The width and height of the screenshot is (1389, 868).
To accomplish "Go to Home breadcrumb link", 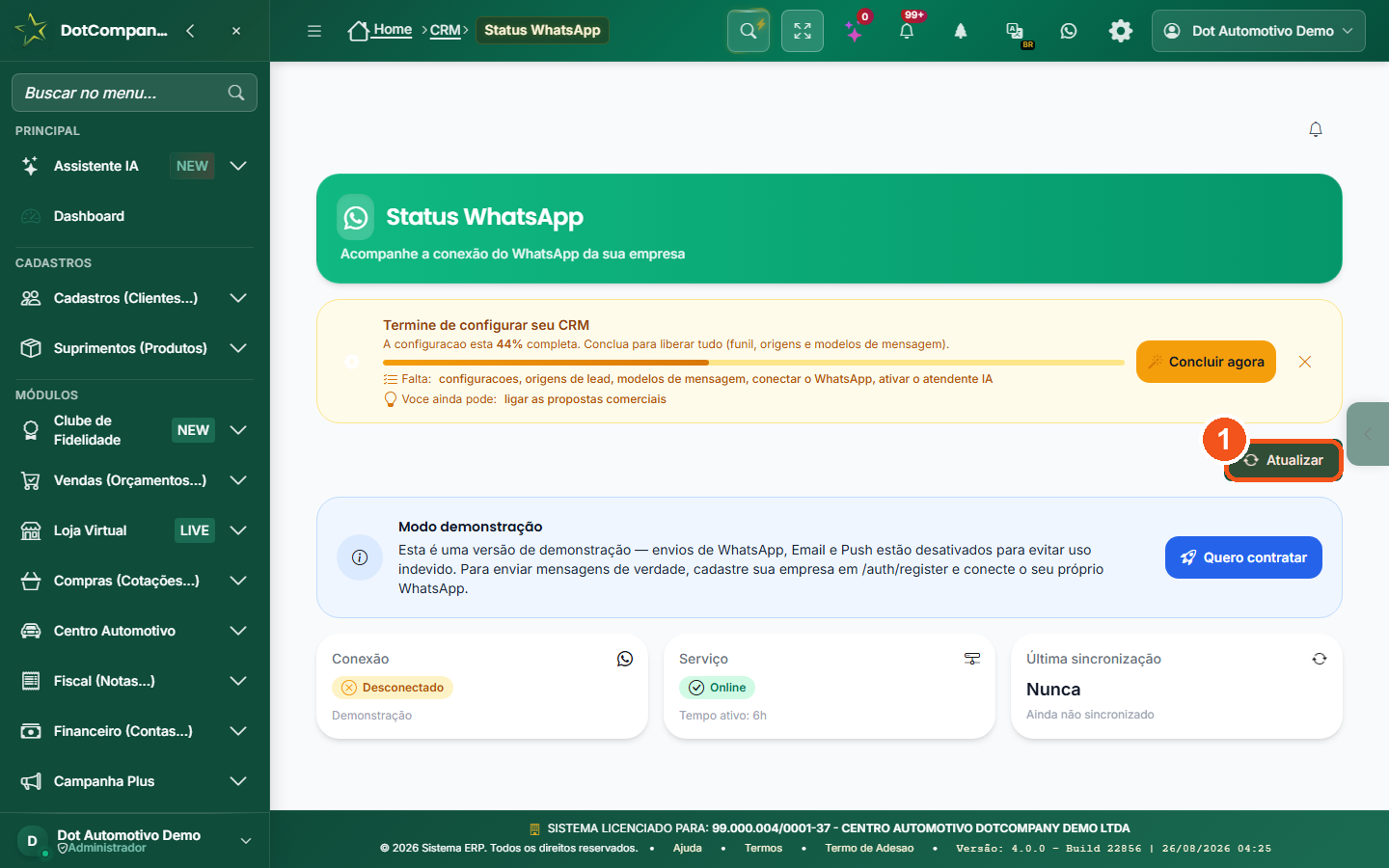I will 393,30.
